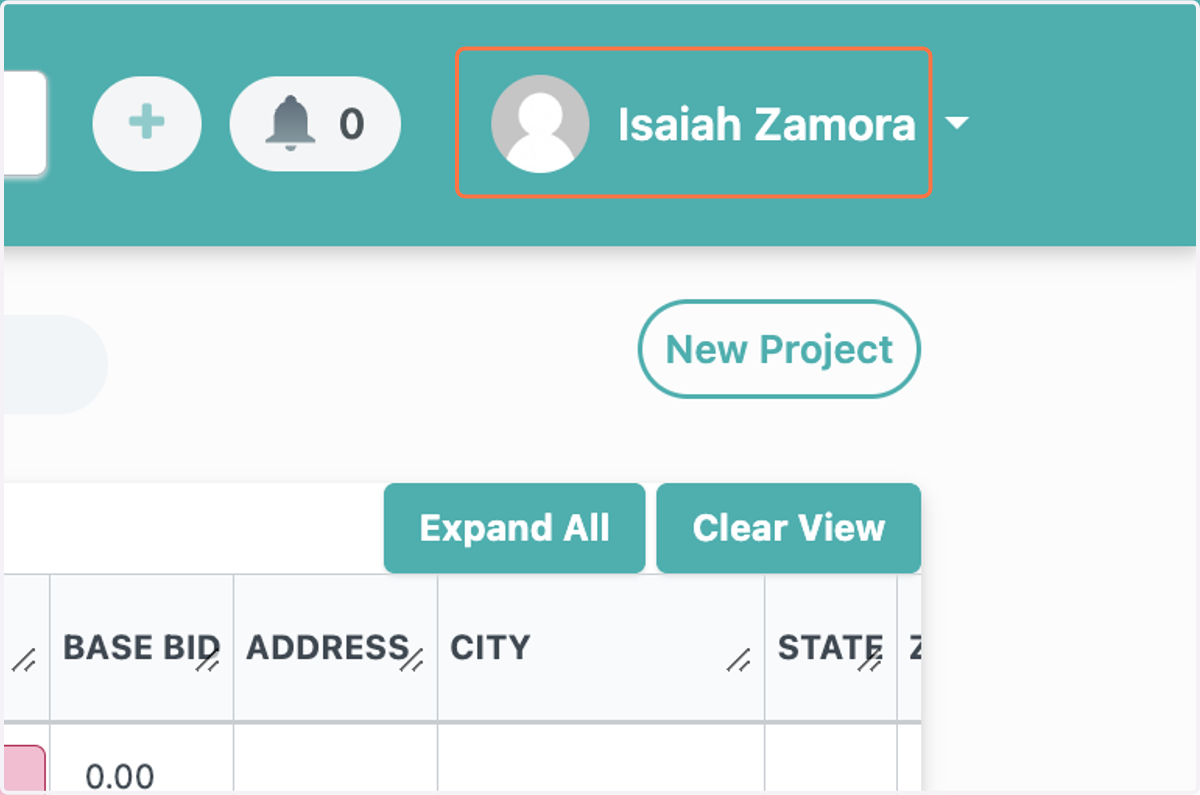Click the ADDRESS column header

(327, 647)
